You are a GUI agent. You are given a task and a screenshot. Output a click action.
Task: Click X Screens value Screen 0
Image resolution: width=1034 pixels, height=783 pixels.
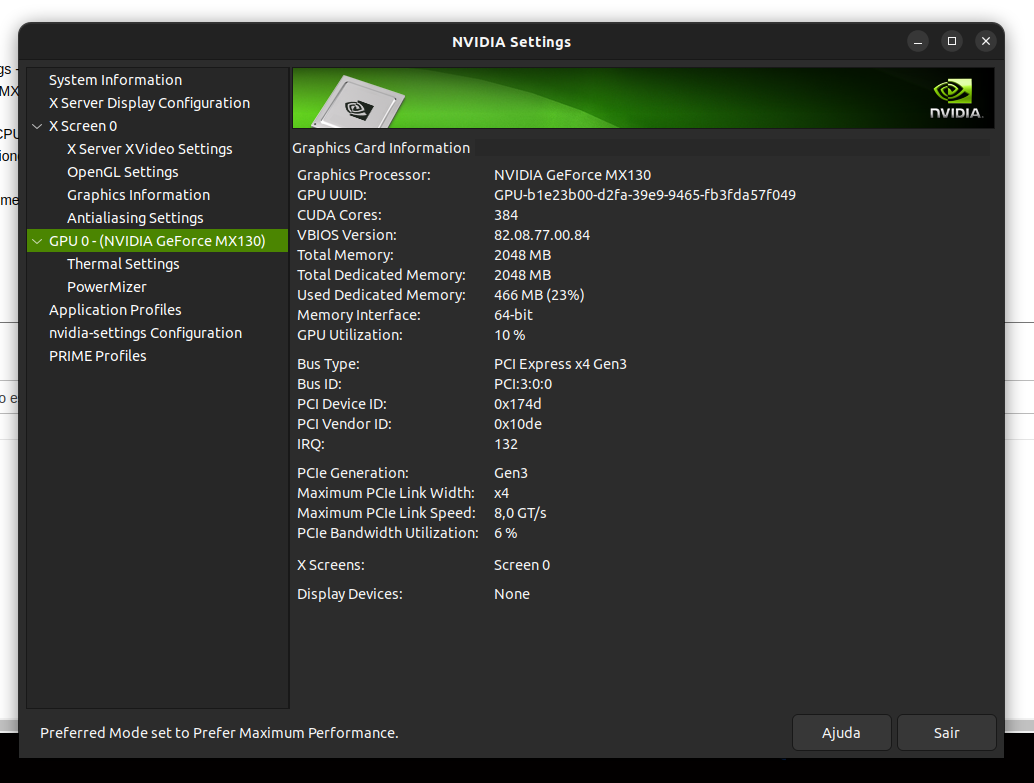pyautogui.click(x=522, y=565)
